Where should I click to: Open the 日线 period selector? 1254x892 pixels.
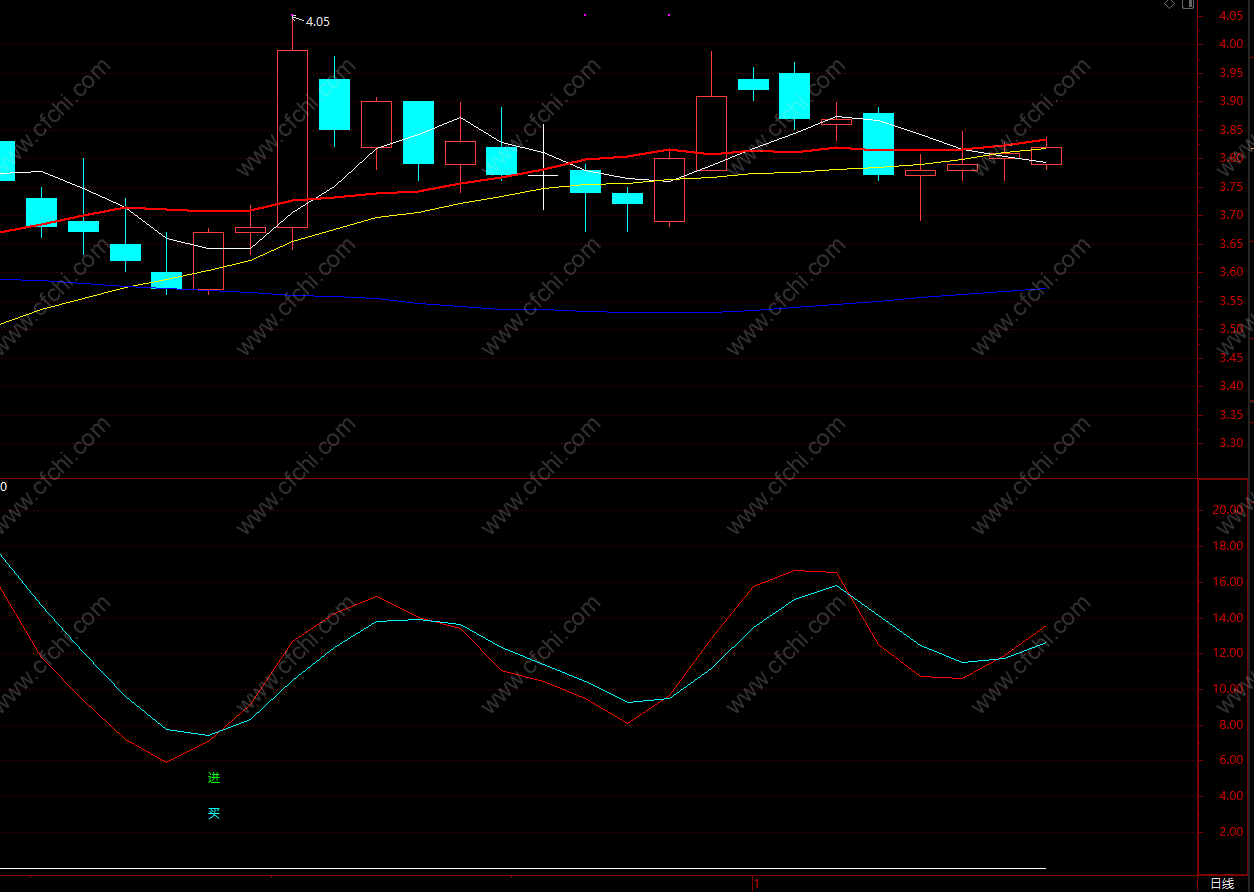[1222, 883]
